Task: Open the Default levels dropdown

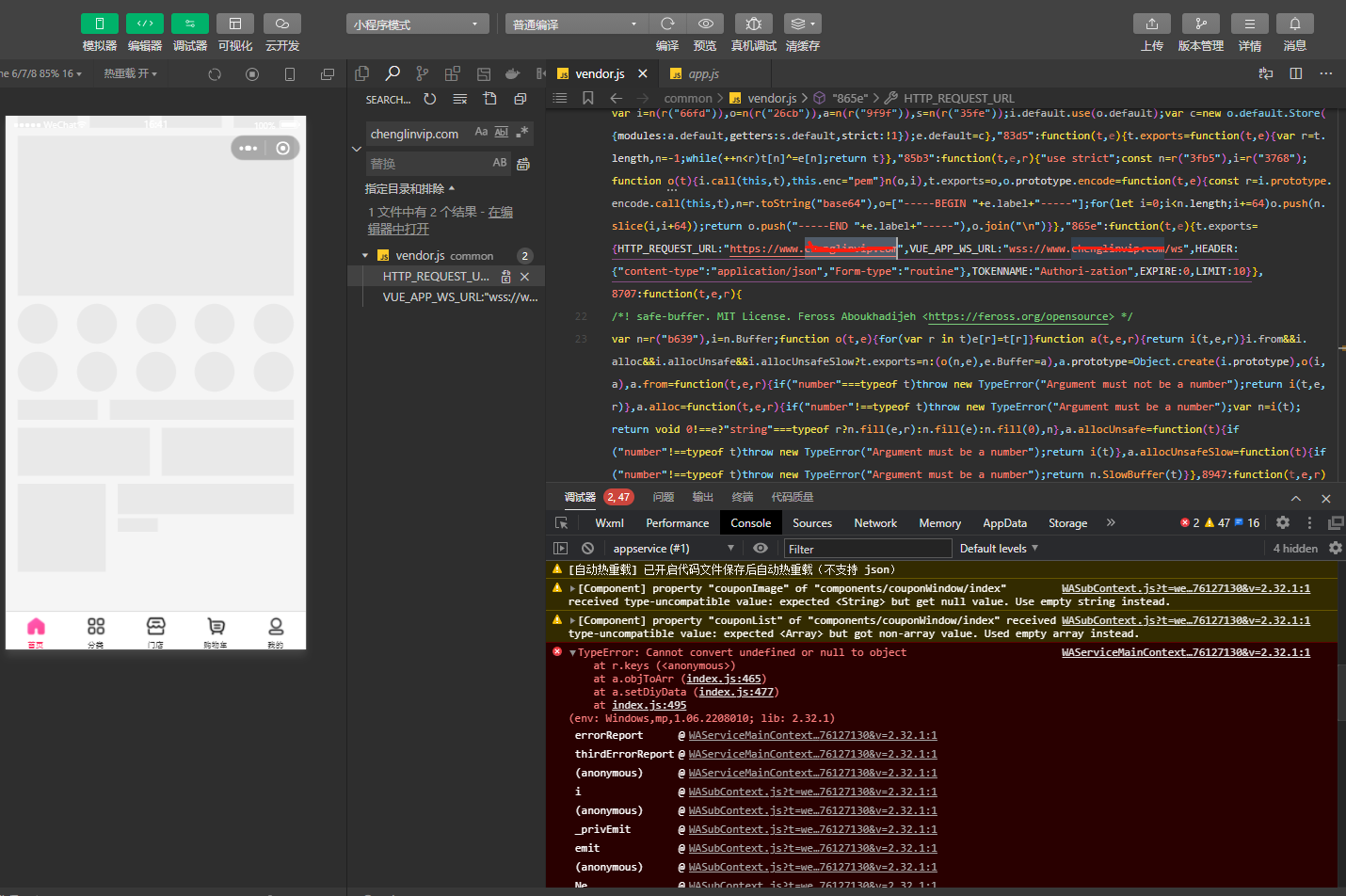Action: coord(999,549)
